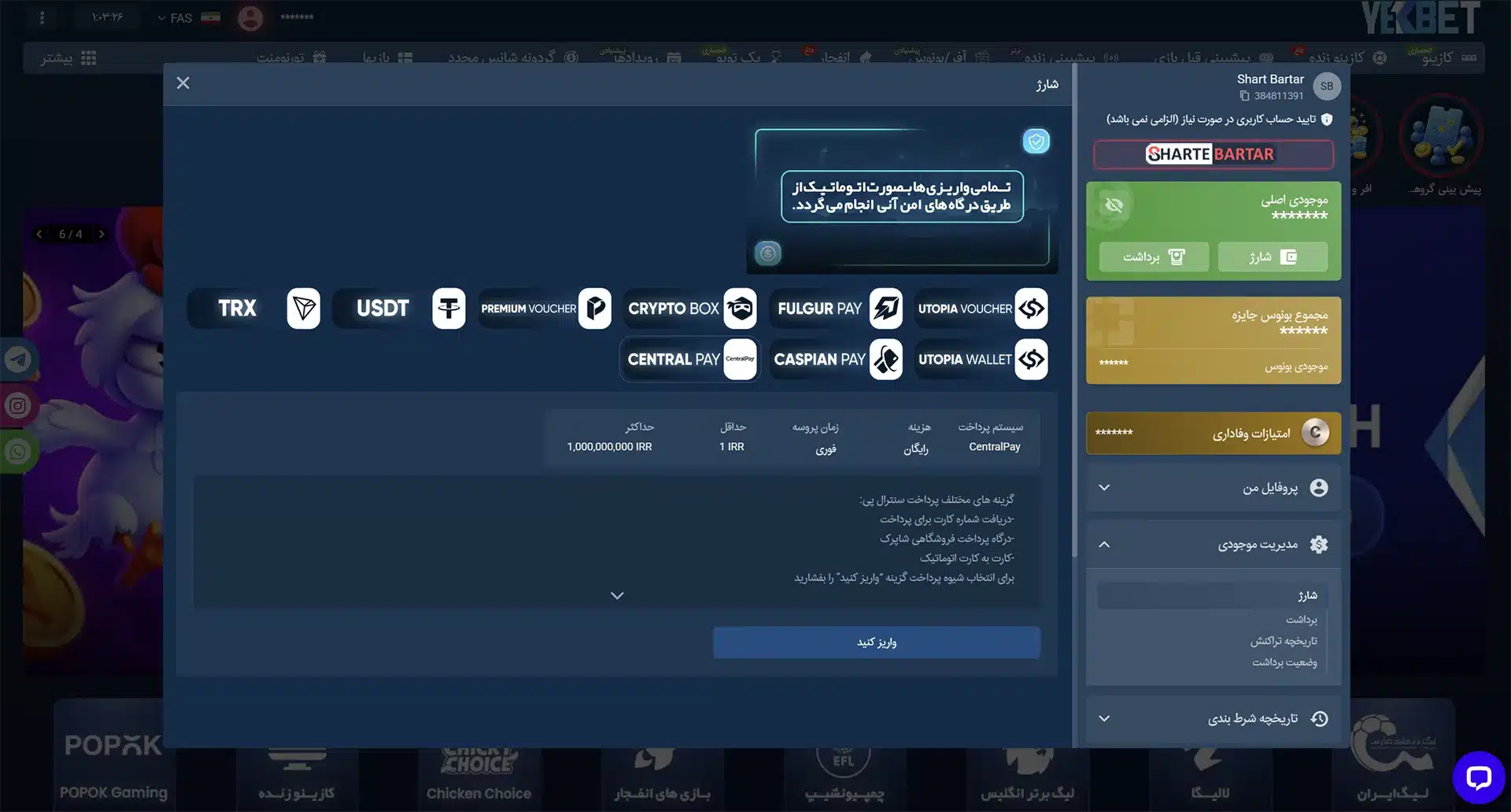
Task: Click the SHARTE BARTAR banner
Action: [1213, 154]
